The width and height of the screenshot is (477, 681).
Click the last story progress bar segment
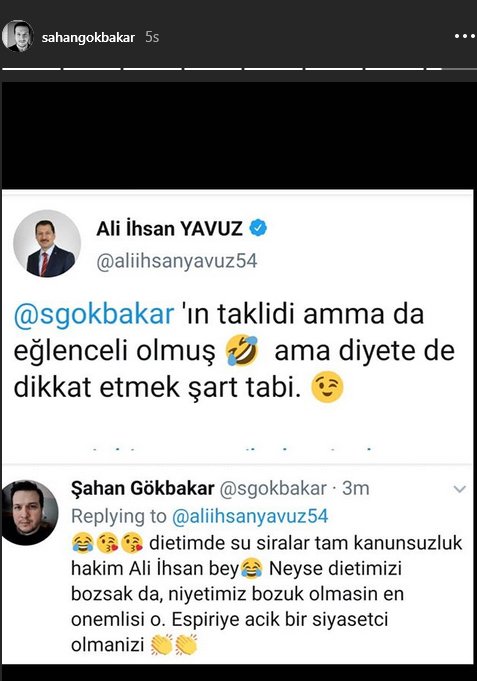tap(451, 69)
